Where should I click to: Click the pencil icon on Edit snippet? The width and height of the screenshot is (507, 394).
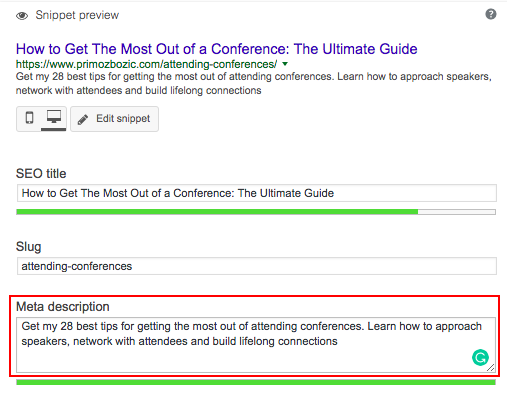[83, 119]
